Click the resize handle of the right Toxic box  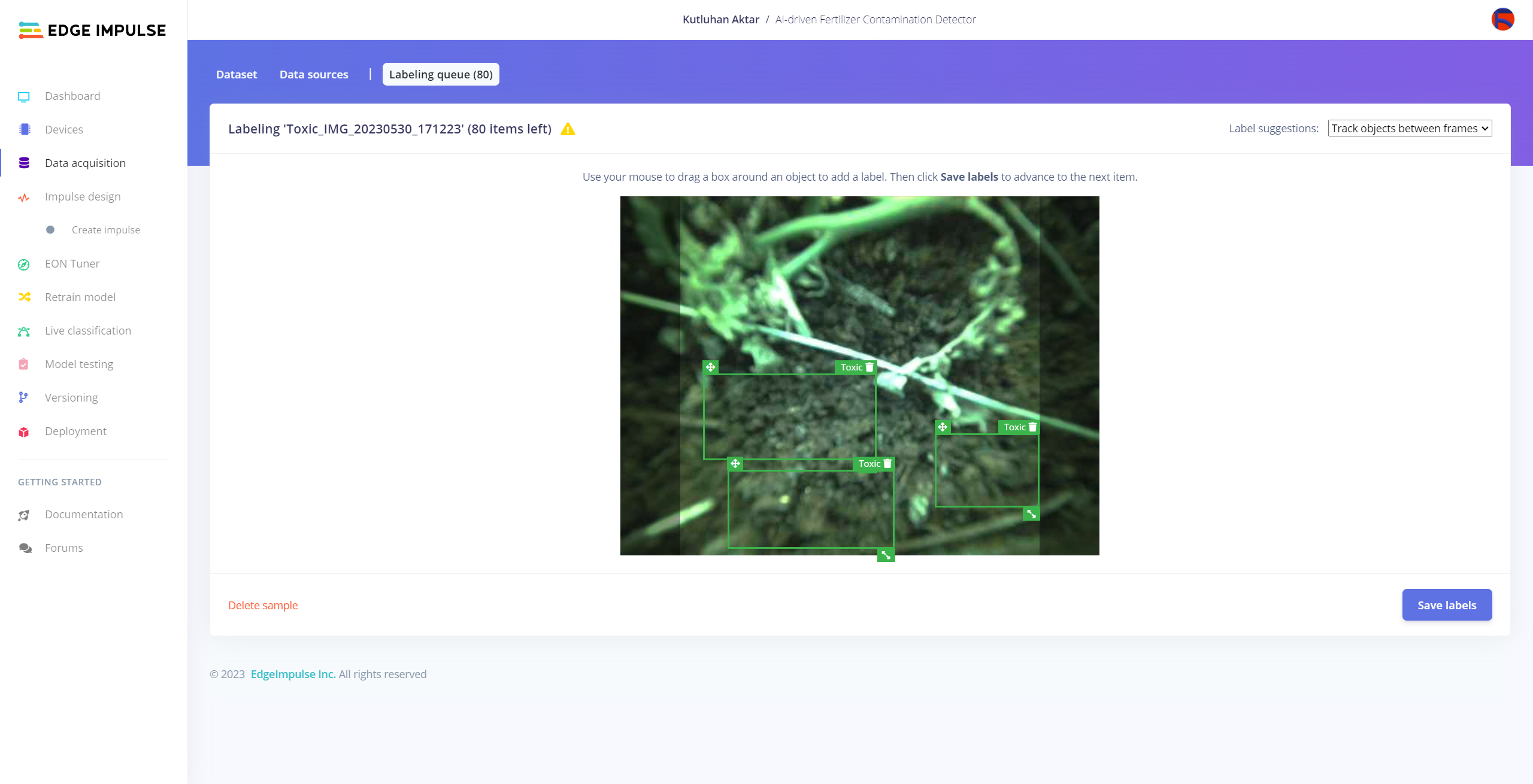pyautogui.click(x=1031, y=513)
